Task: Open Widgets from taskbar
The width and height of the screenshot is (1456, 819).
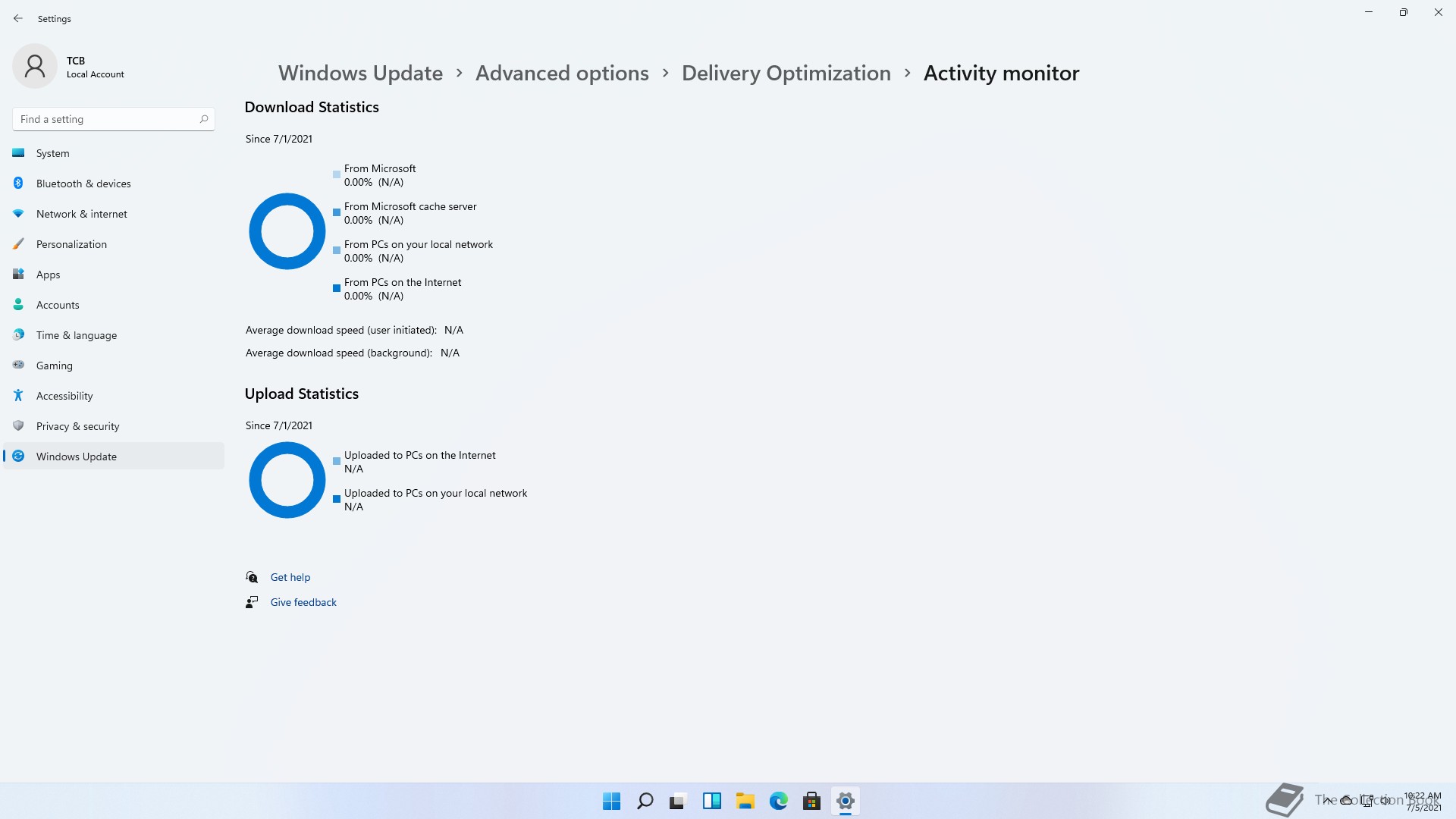Action: pyautogui.click(x=712, y=801)
